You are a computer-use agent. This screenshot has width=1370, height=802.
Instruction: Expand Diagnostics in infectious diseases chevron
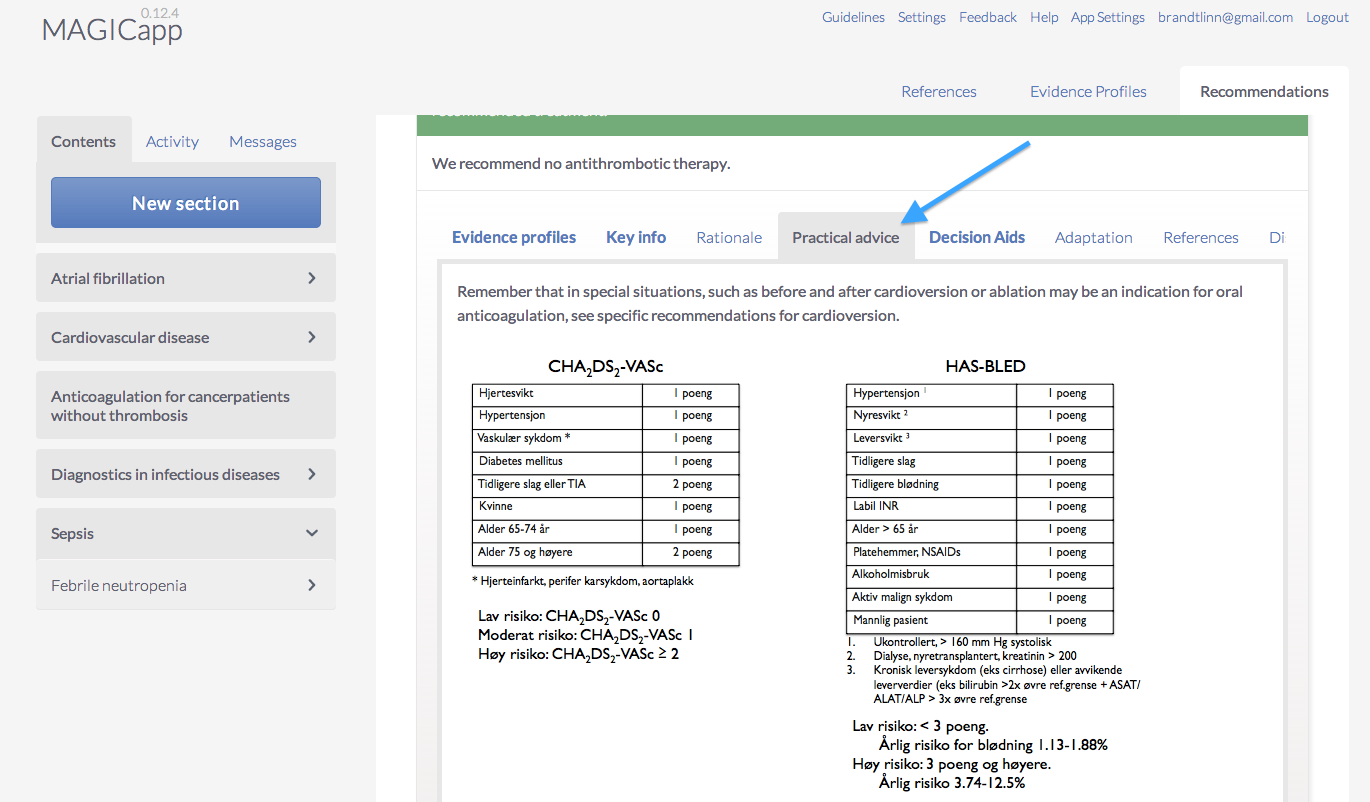[312, 474]
